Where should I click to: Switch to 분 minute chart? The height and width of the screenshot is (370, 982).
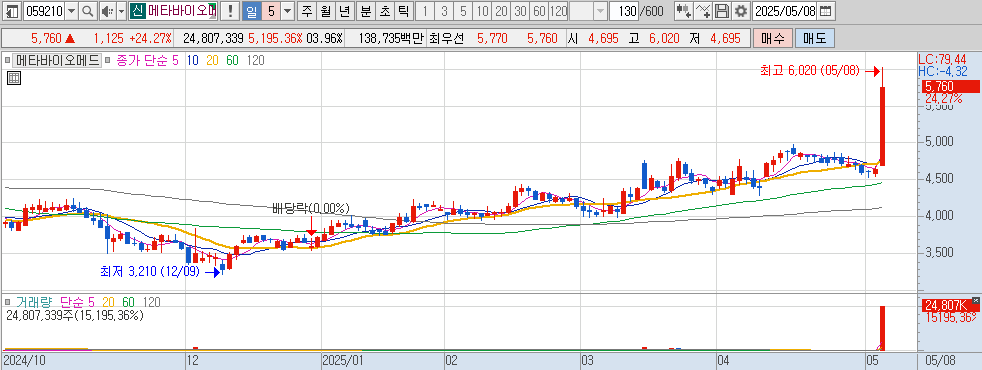365,11
